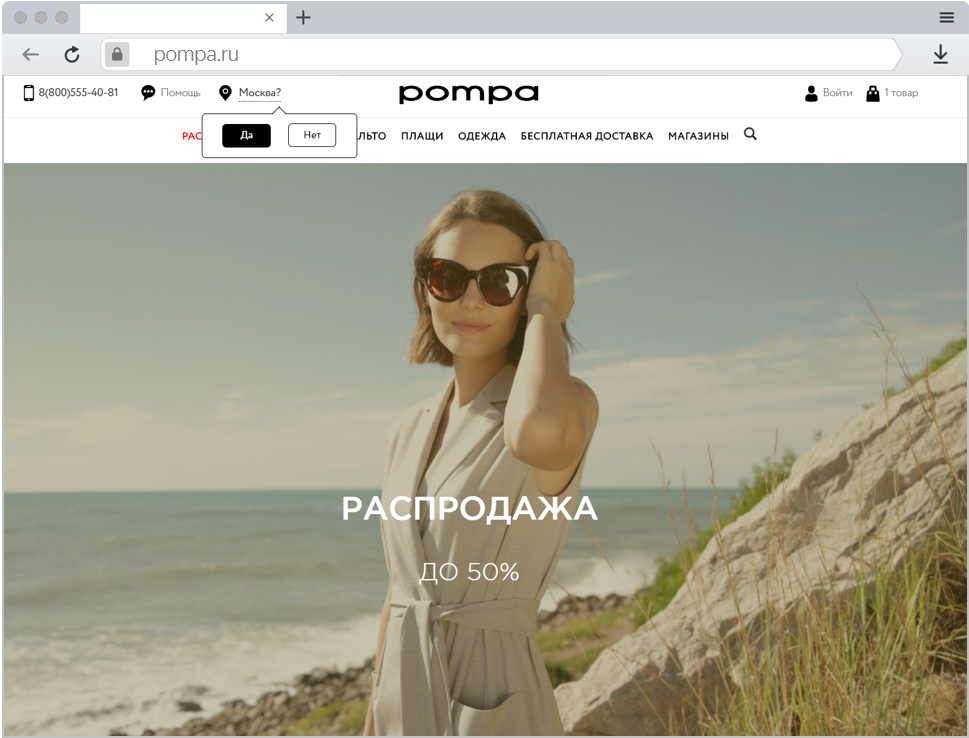Open the Москва? city selector
This screenshot has height=738, width=969.
[x=260, y=93]
